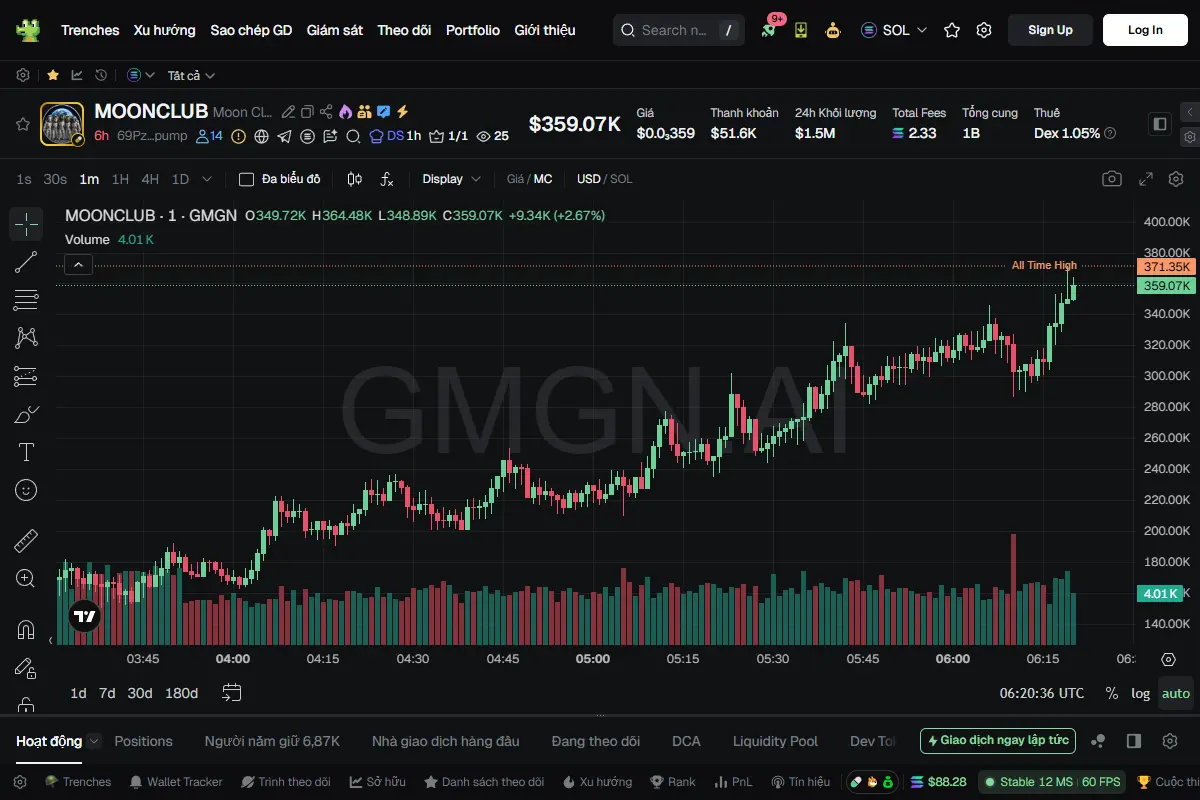The image size is (1200, 800).
Task: Select the text annotation tool
Action: click(x=26, y=452)
